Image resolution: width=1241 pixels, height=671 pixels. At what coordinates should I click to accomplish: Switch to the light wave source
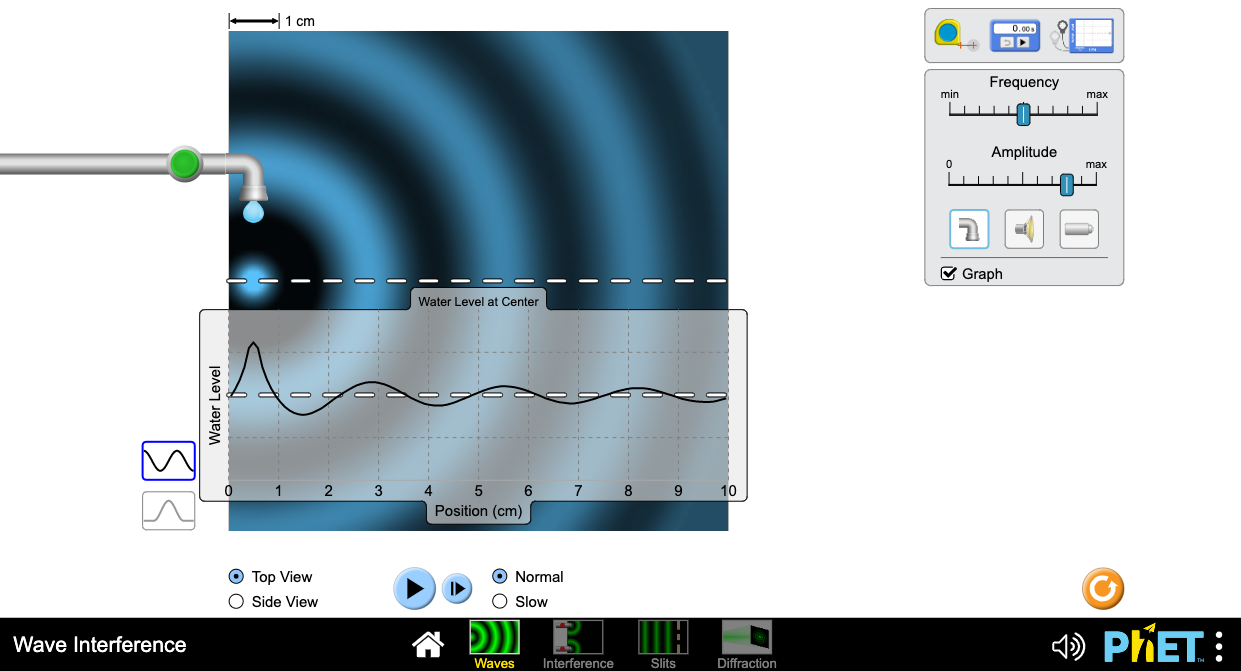pos(1077,228)
